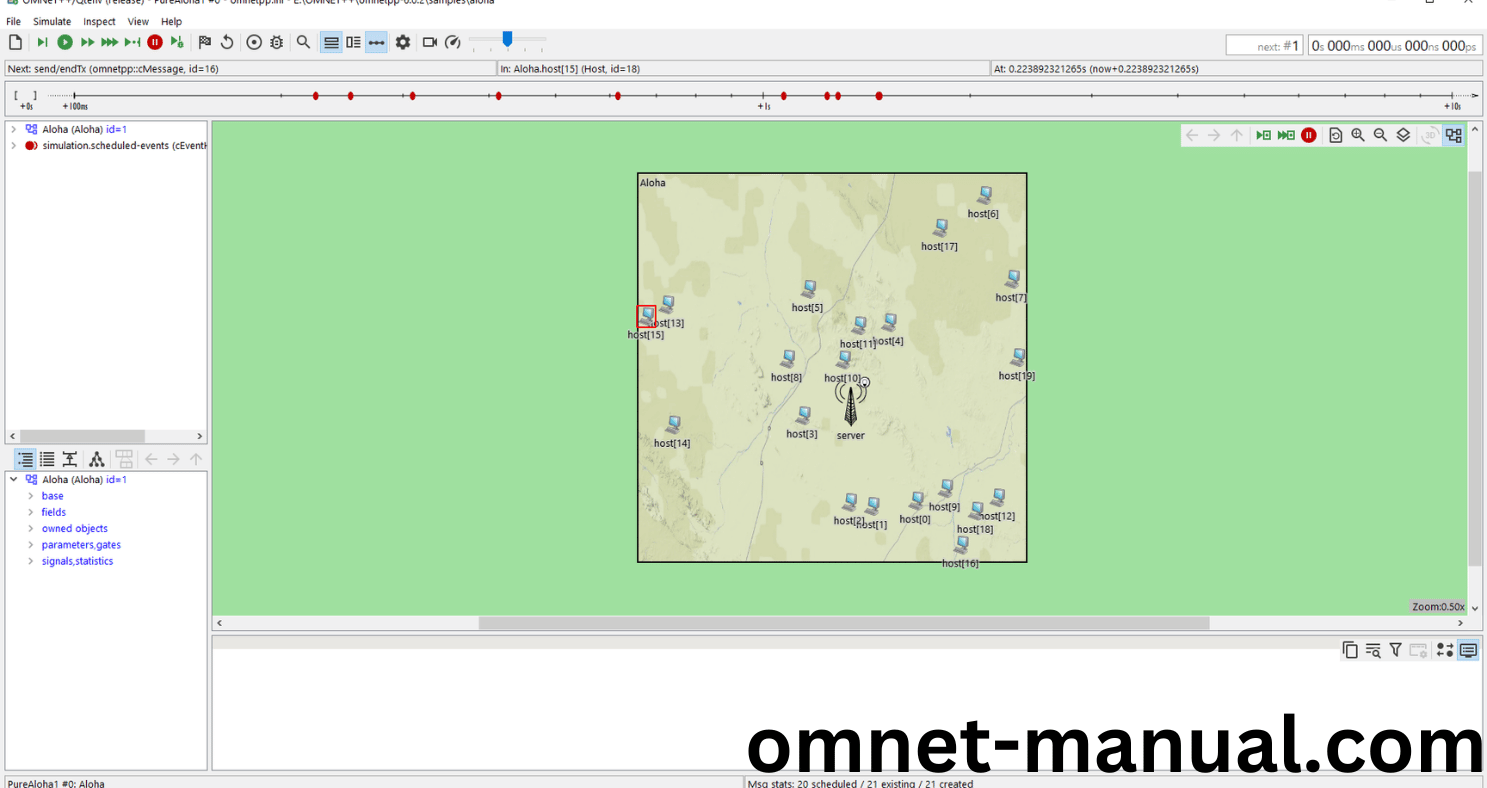Viewport: 1487px width, 788px height.
Task: Click the Re-layout icon above the network view
Action: coord(1336,134)
